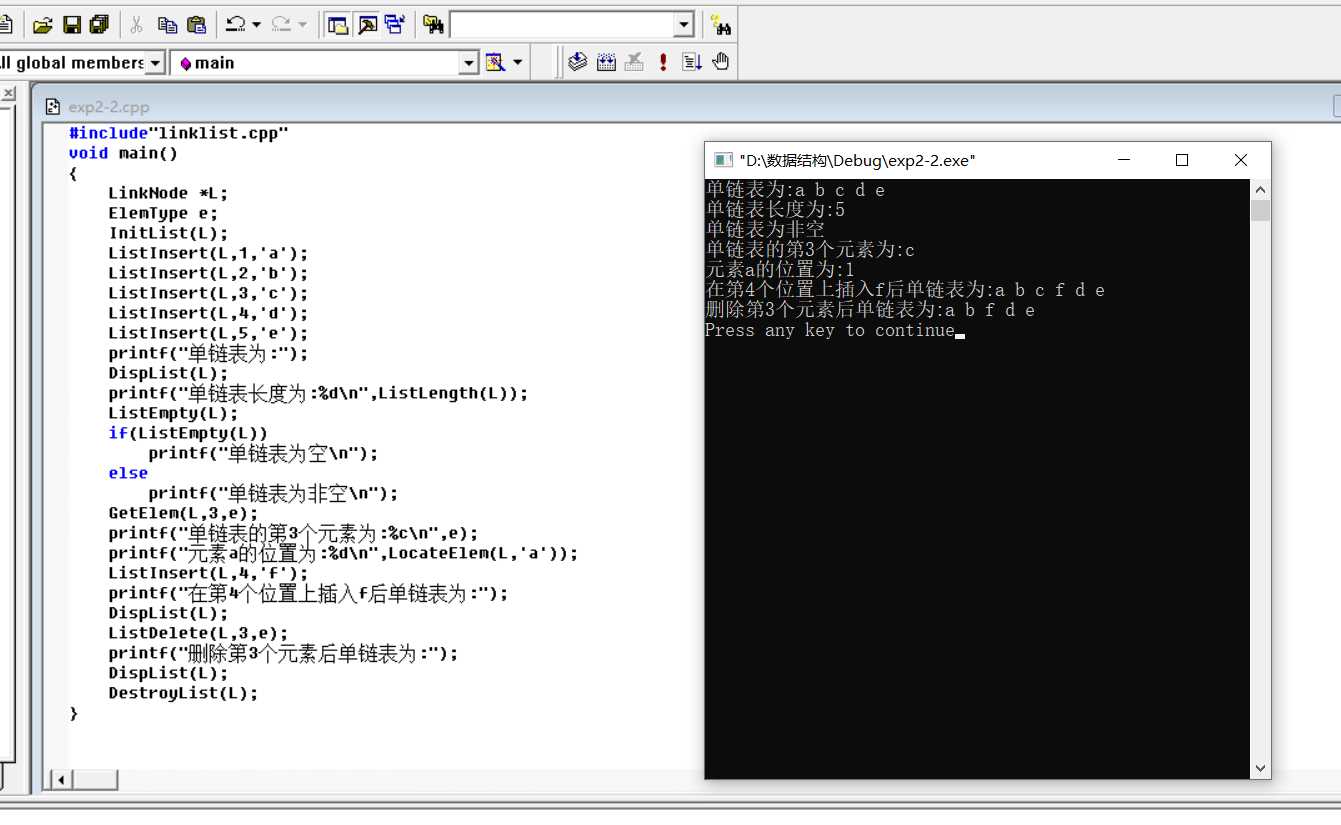The image size is (1341, 825).
Task: Click the editor horizontal scrollbar left arrow
Action: pos(60,780)
